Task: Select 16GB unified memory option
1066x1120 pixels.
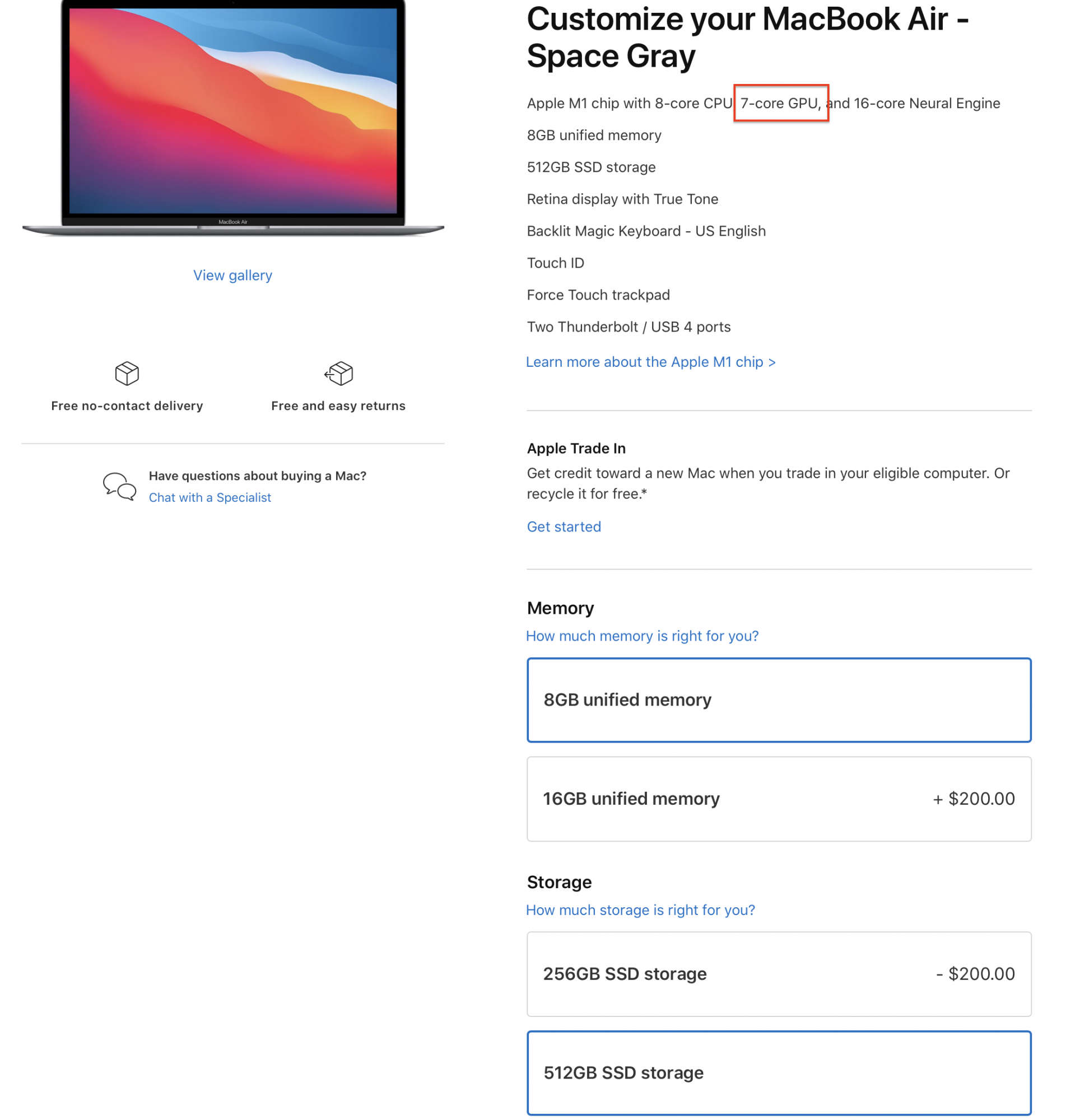Action: (x=779, y=799)
